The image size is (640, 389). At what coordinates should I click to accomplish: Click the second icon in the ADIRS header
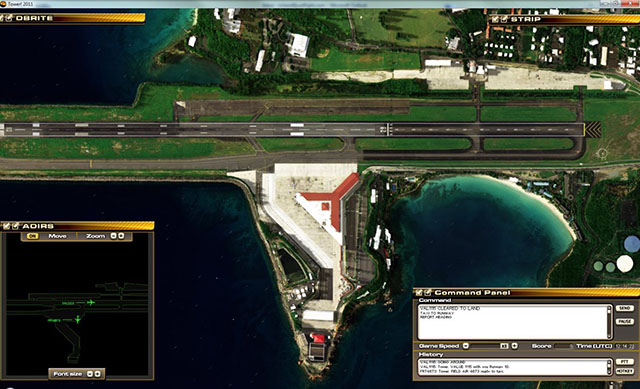tap(15, 226)
